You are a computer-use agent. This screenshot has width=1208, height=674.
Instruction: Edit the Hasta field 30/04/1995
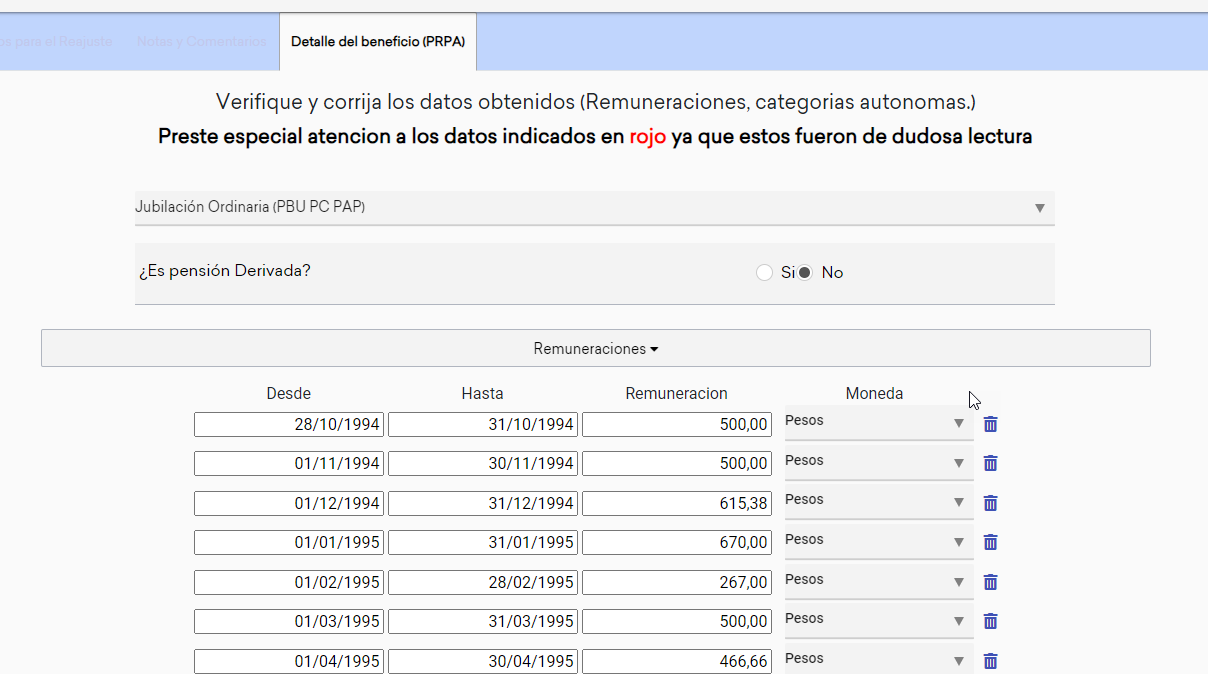(483, 661)
